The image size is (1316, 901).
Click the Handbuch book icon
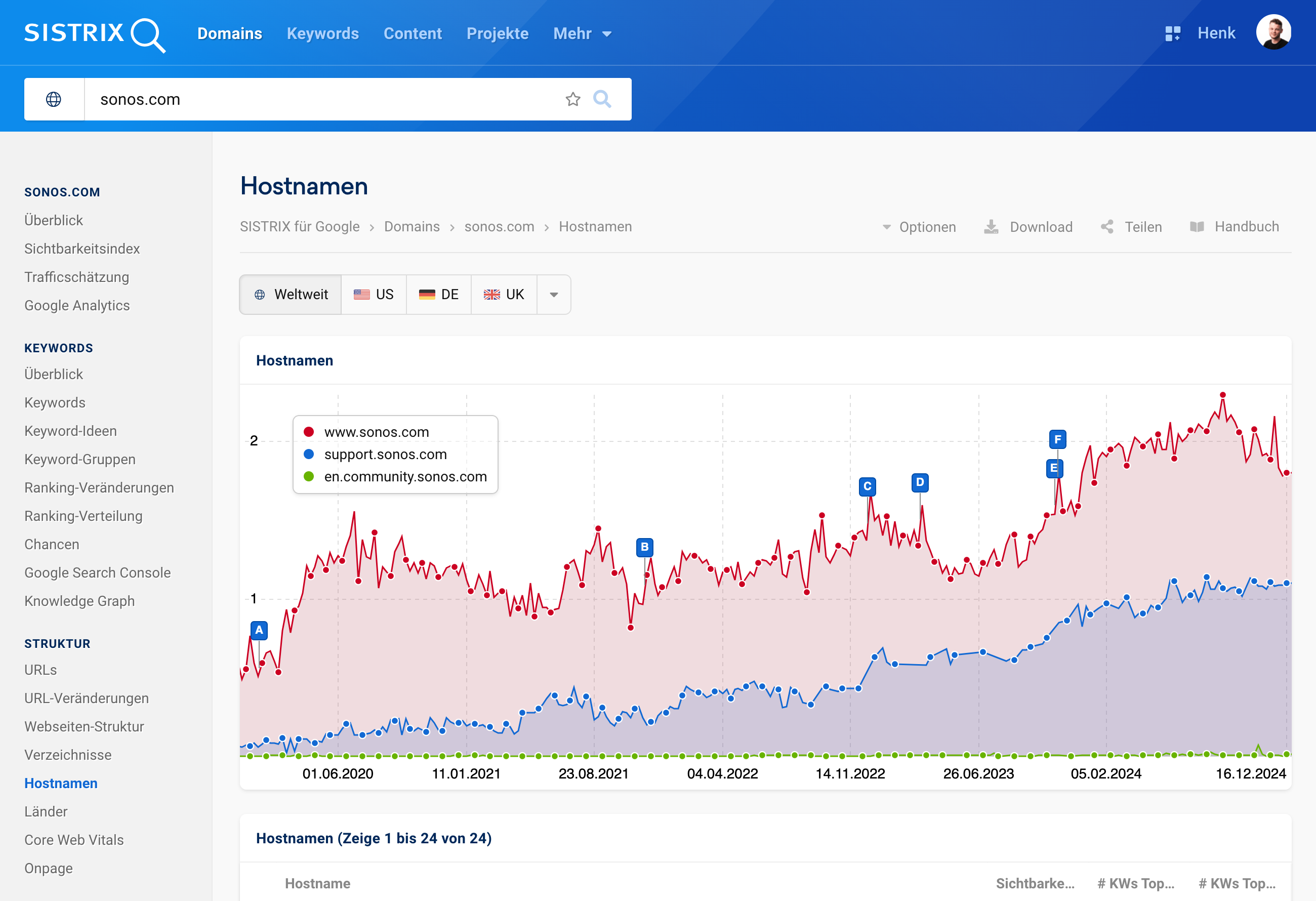pos(1197,227)
